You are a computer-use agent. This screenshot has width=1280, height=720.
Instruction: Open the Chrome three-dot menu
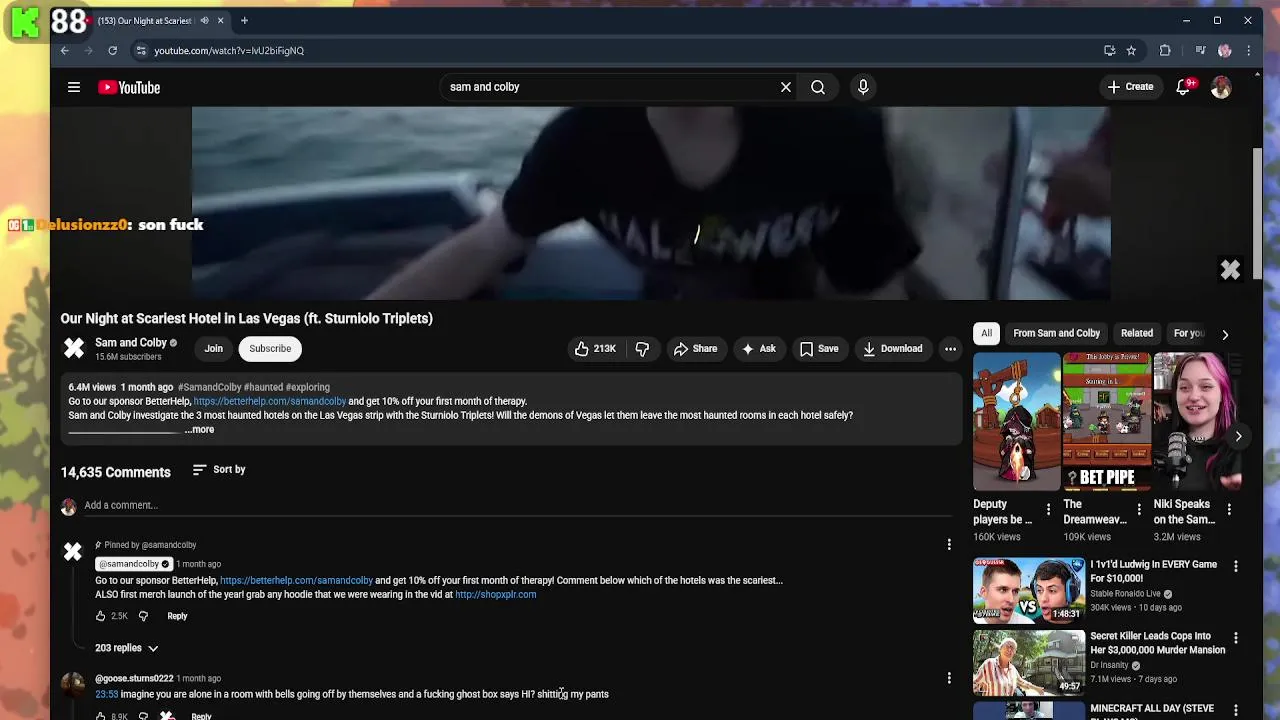pyautogui.click(x=1248, y=50)
